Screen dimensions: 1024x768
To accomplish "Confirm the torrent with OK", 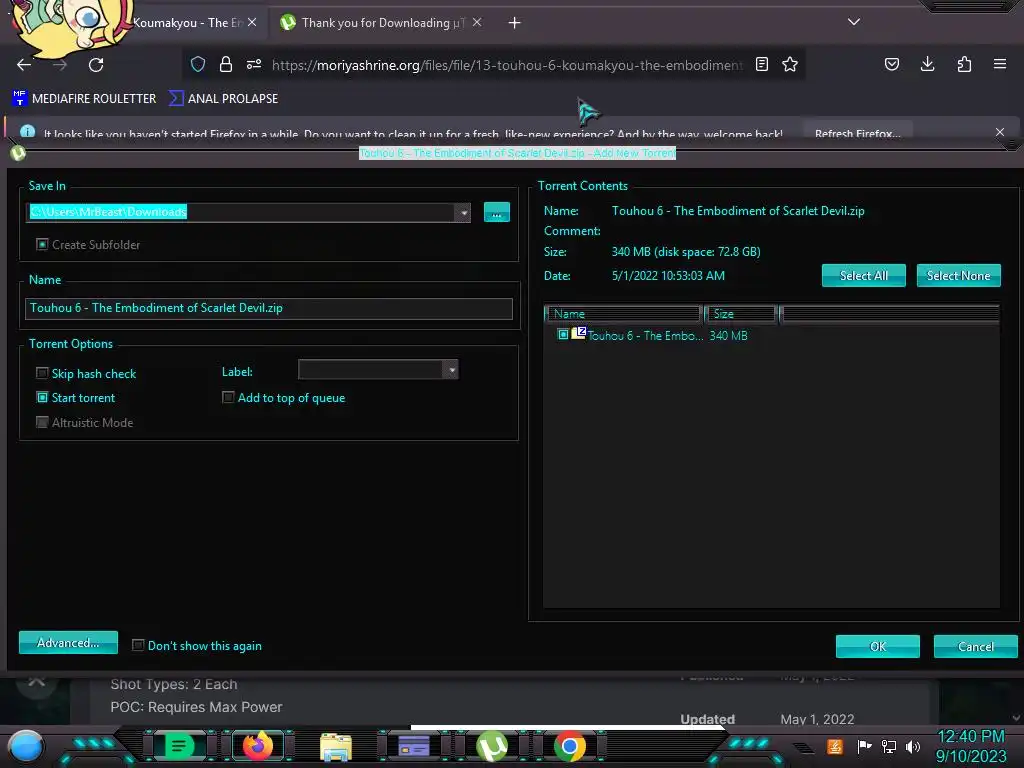I will [x=878, y=647].
